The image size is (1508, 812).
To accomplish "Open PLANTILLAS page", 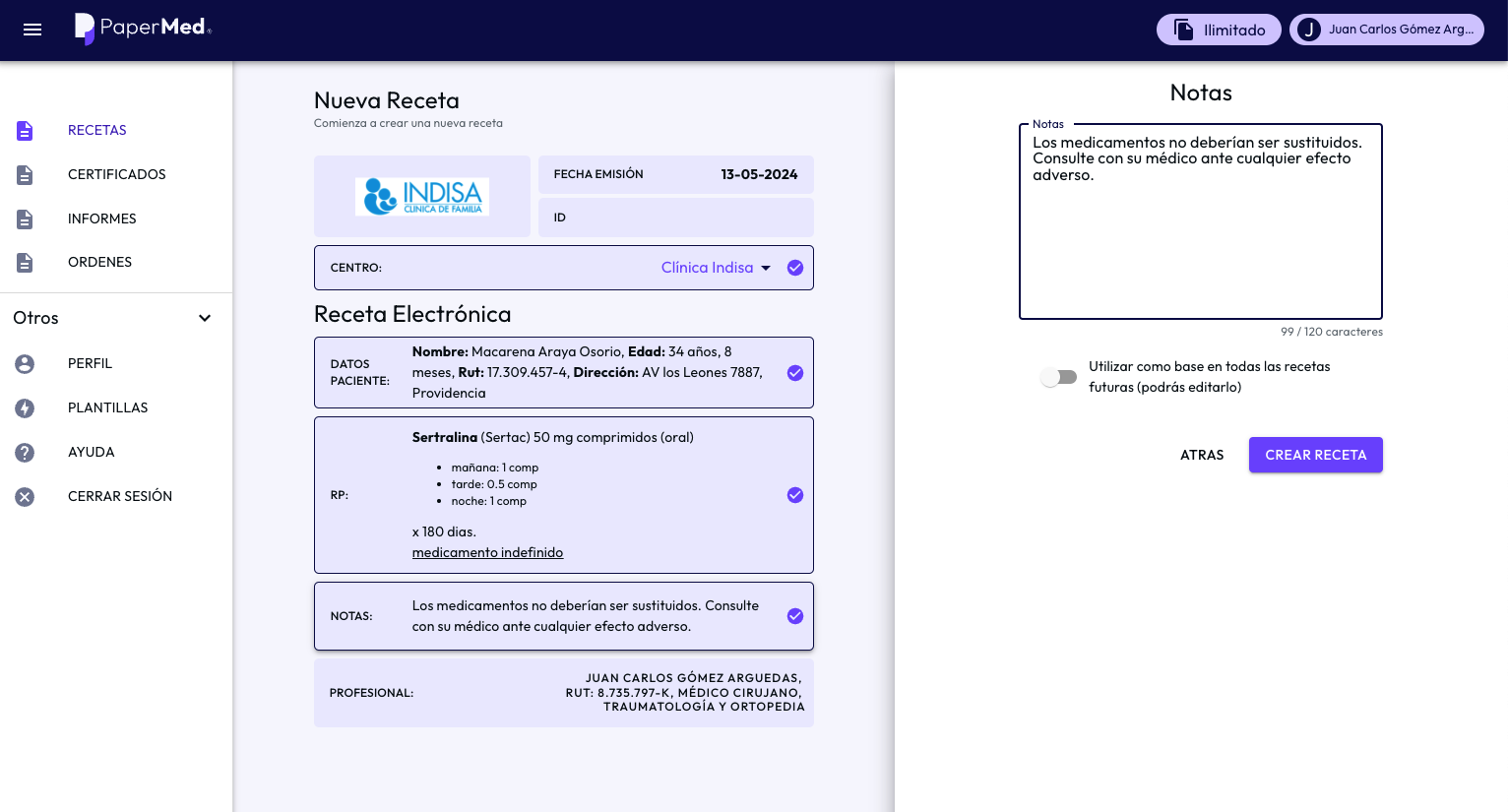I will (x=107, y=407).
